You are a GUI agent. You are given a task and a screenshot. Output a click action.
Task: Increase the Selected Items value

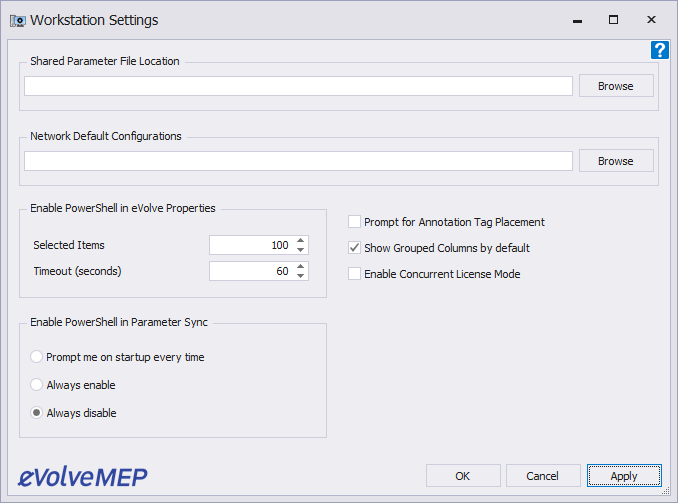pos(301,240)
